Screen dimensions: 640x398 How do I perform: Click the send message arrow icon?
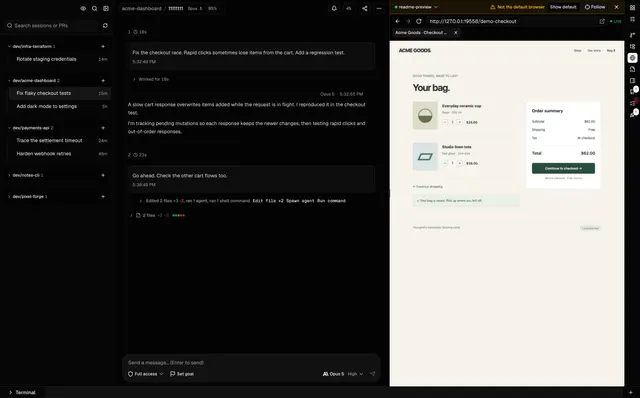point(372,374)
